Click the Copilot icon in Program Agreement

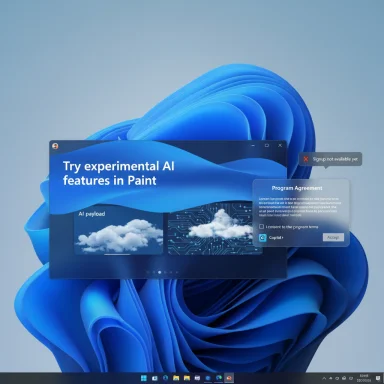point(263,237)
